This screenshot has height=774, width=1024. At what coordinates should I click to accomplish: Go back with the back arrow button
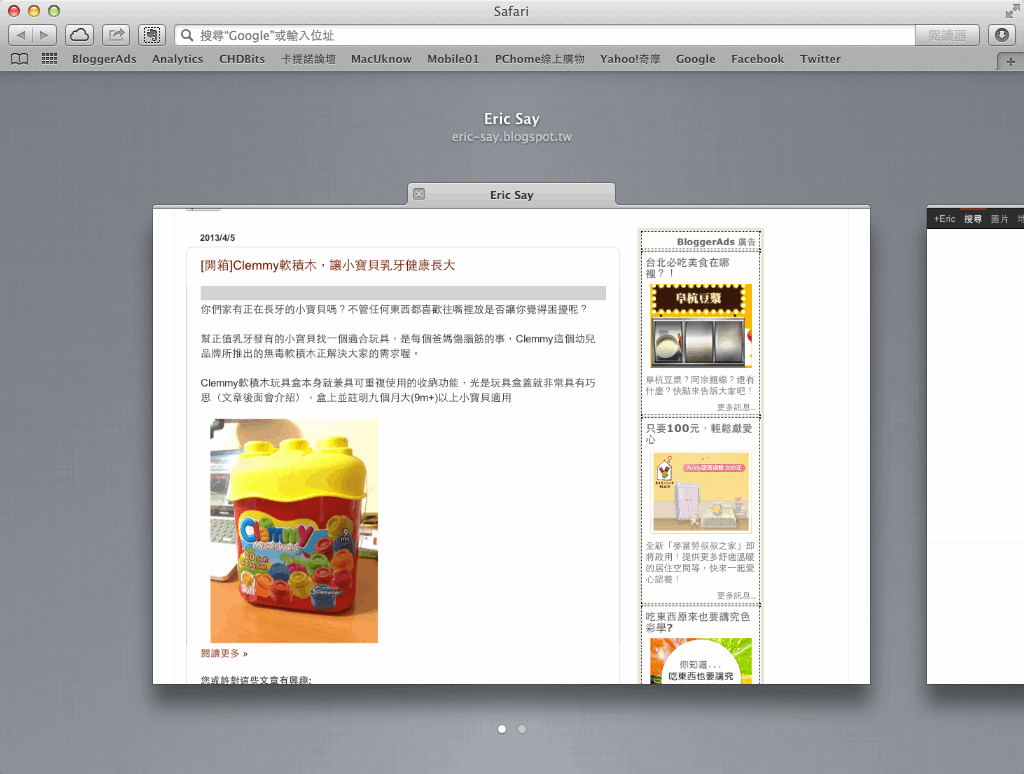[20, 35]
